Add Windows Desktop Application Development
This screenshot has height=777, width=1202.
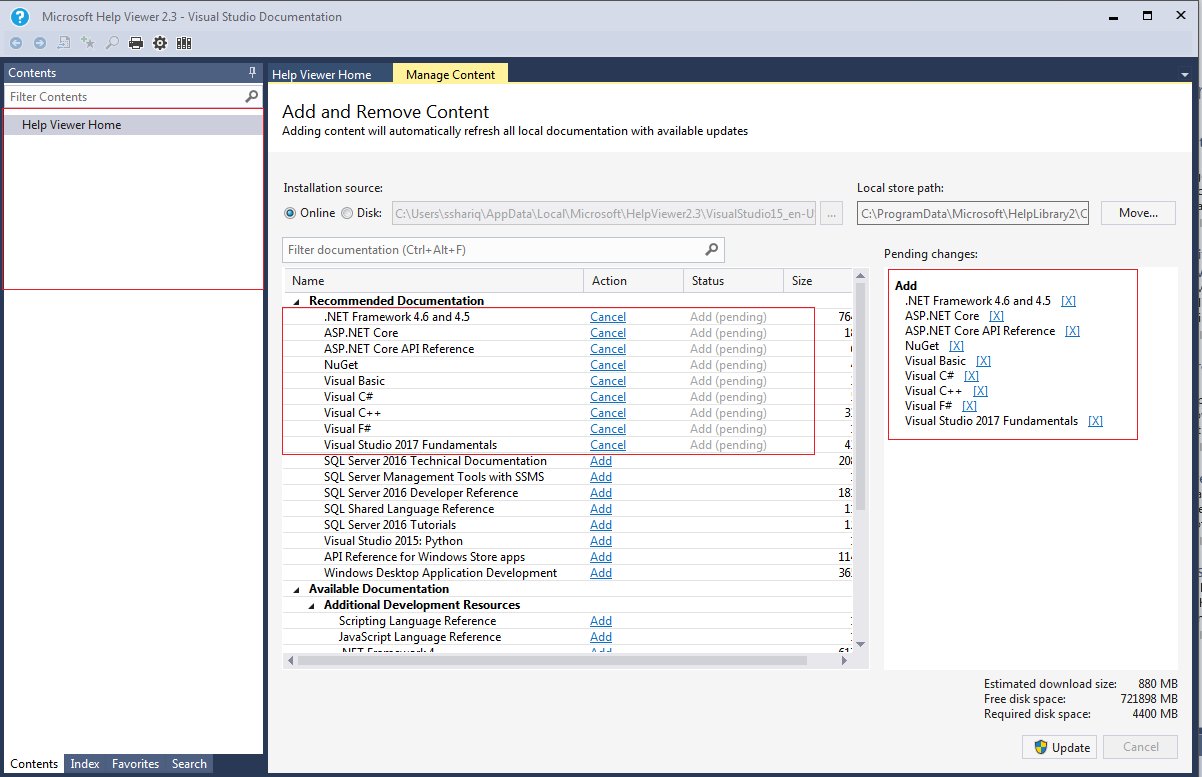[x=601, y=573]
